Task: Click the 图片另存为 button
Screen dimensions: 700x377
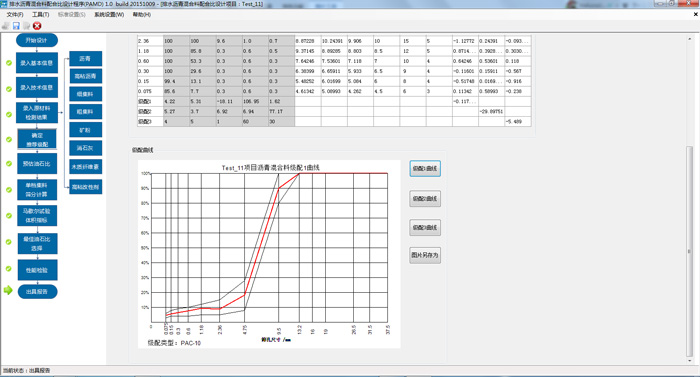Action: [425, 255]
